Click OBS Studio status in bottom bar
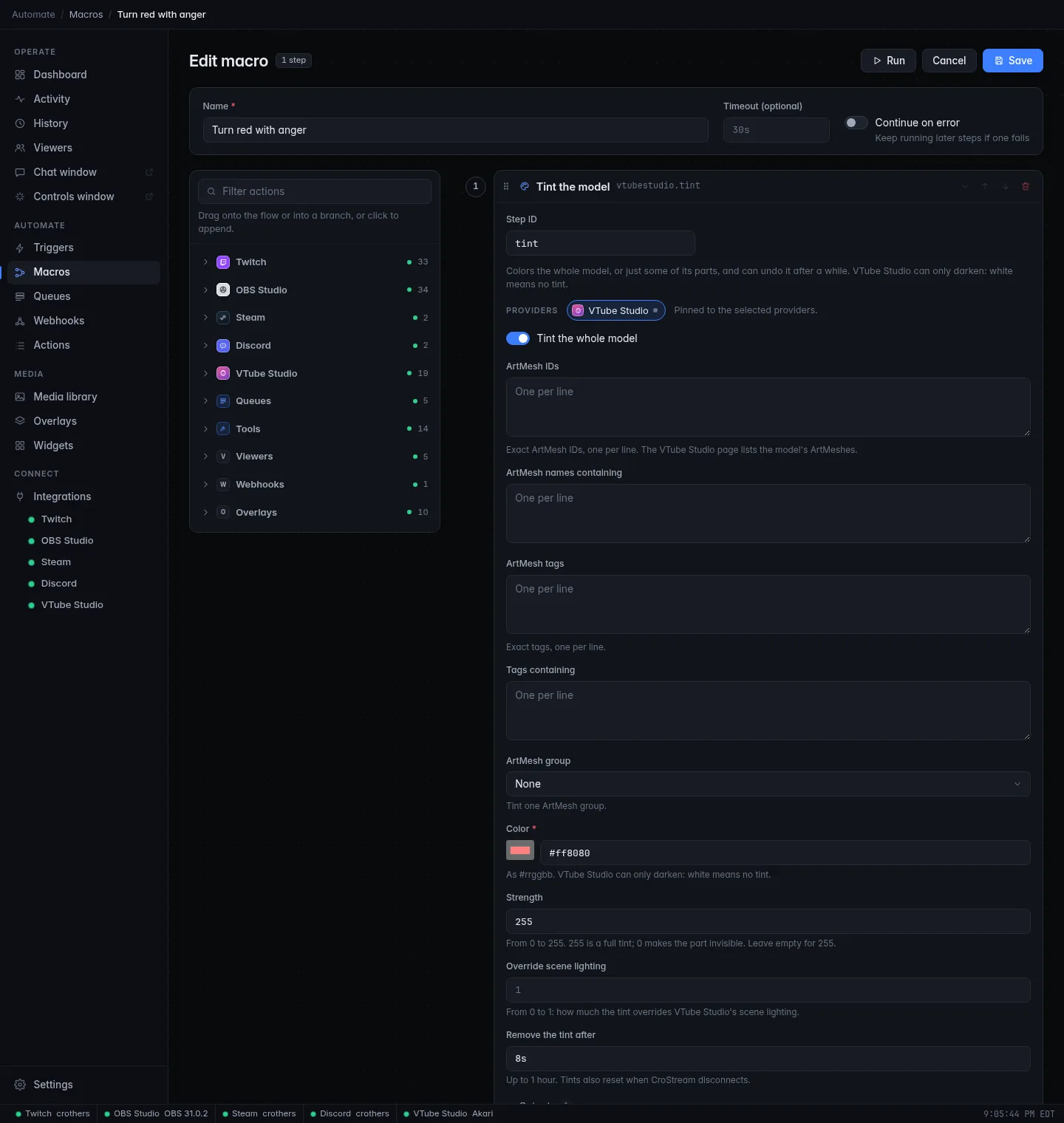This screenshot has width=1064, height=1123. 156,1113
